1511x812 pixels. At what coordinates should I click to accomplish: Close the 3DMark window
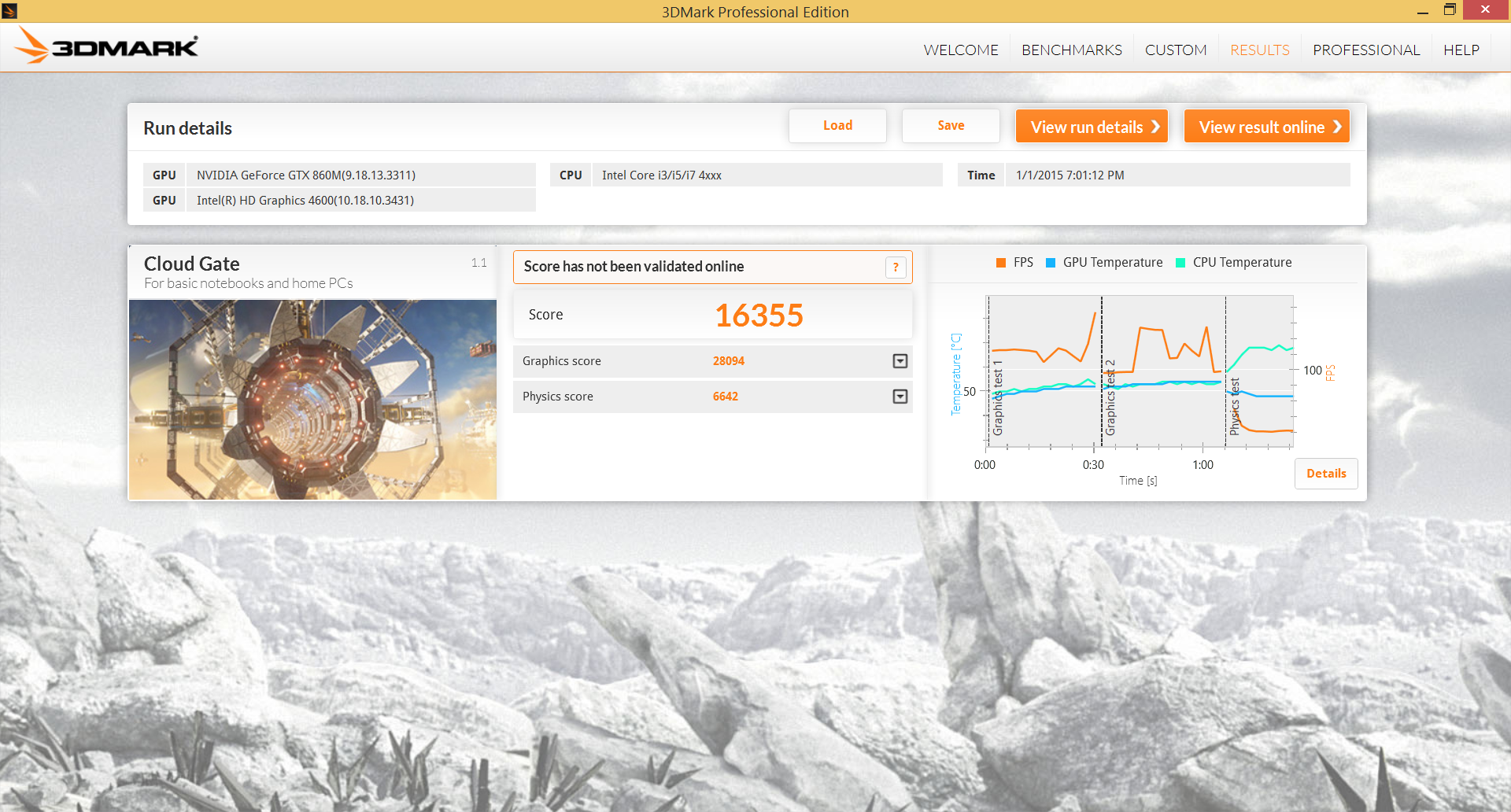[1485, 10]
